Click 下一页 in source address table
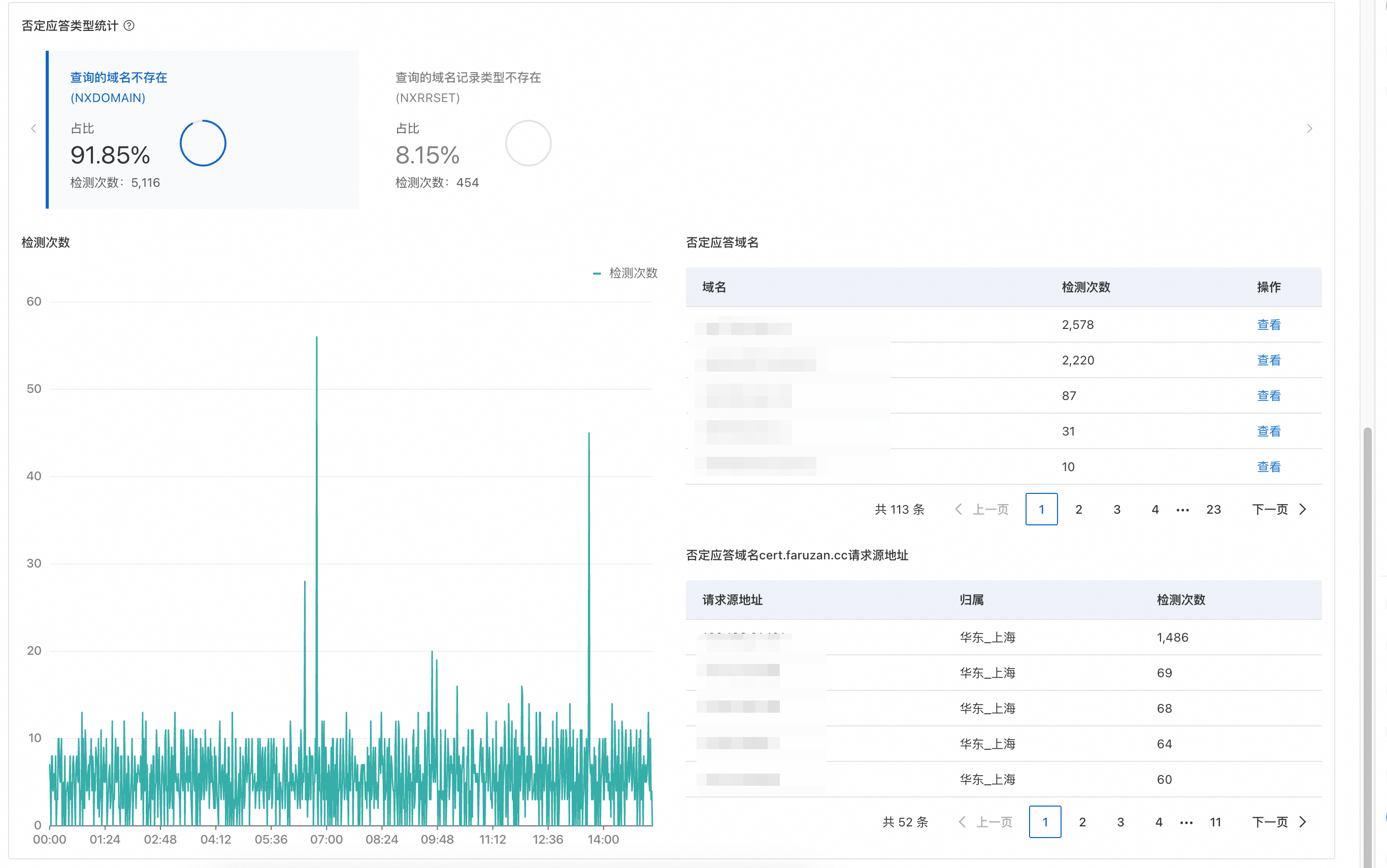 pyautogui.click(x=1278, y=822)
